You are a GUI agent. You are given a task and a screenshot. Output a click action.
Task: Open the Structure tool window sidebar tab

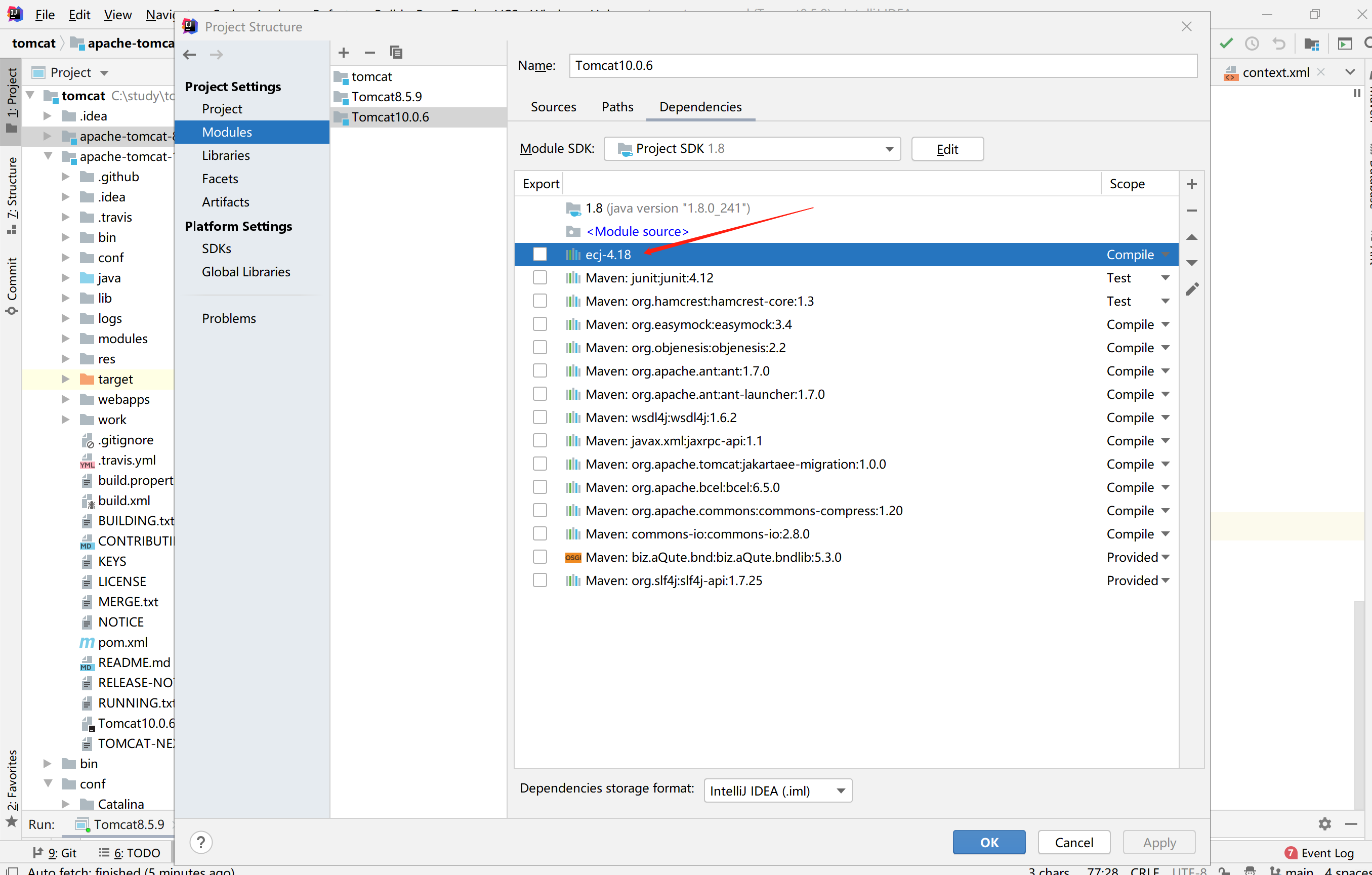12,195
